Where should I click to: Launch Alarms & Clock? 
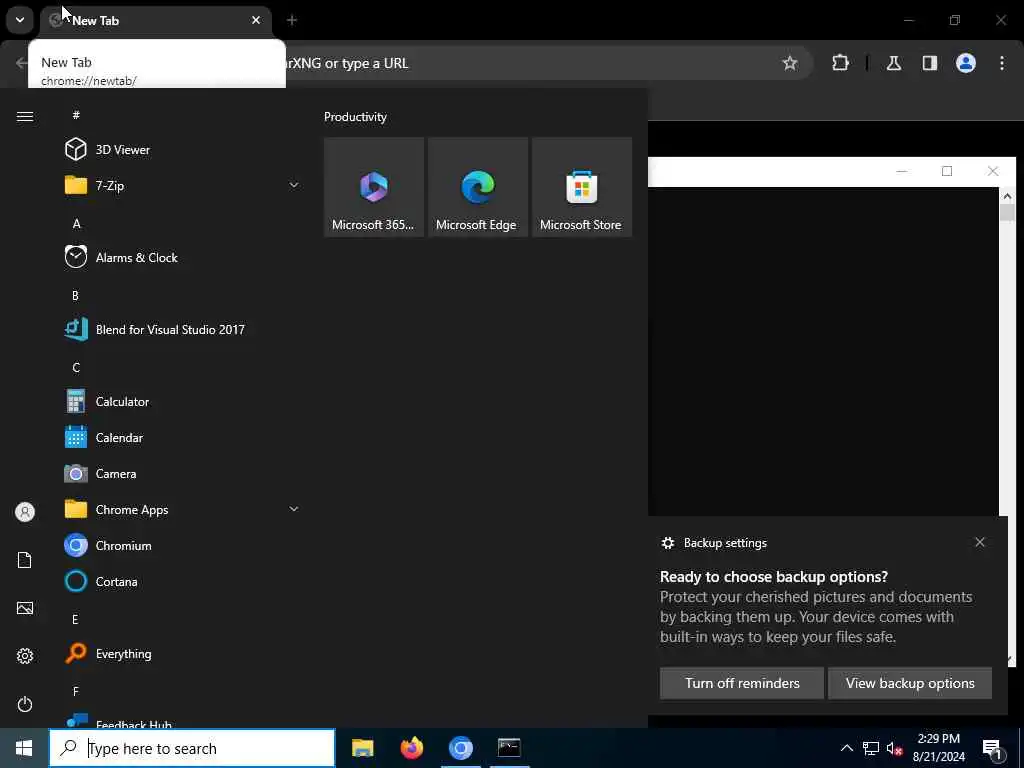[182, 257]
